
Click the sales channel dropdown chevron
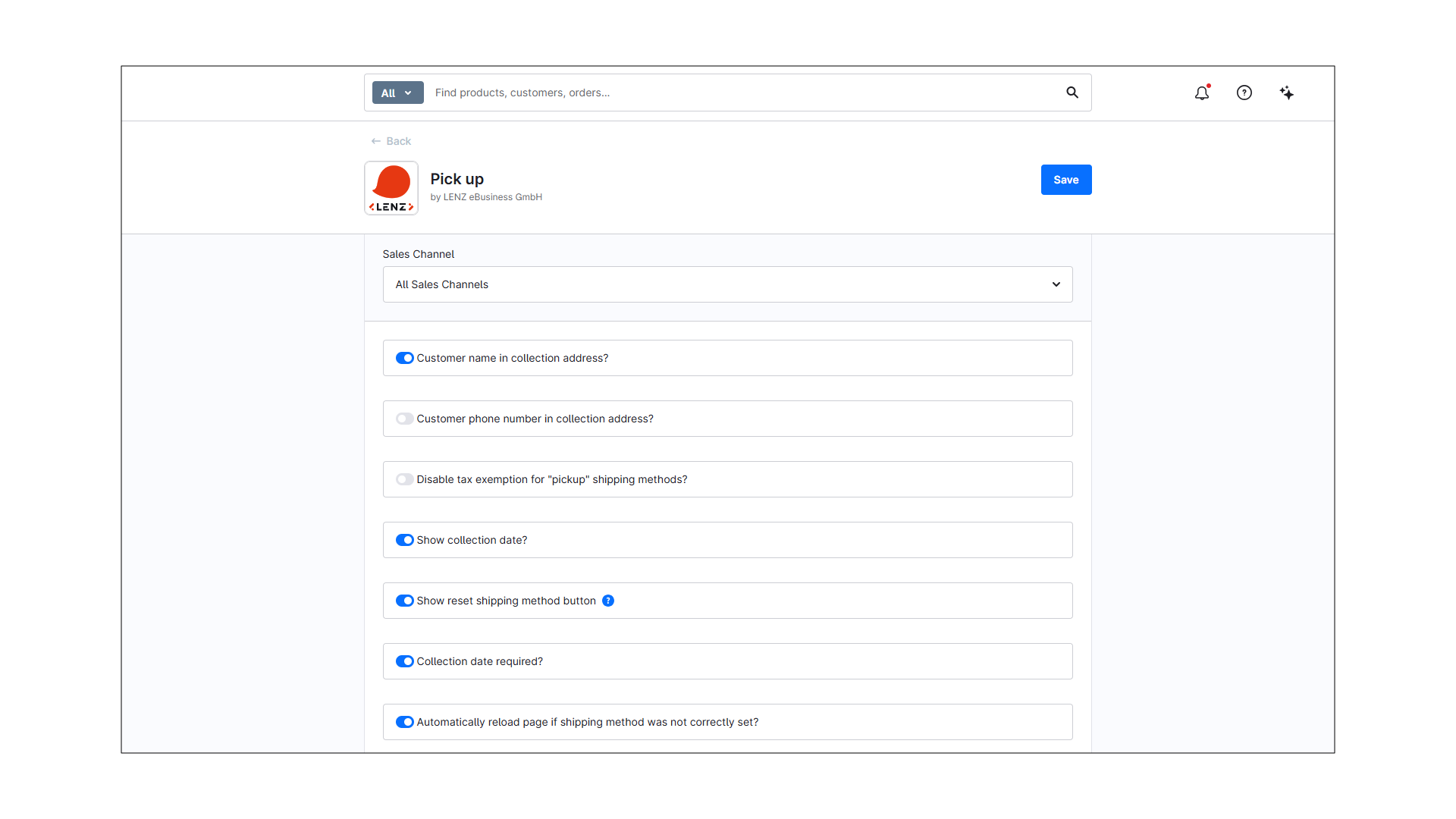pos(1056,284)
